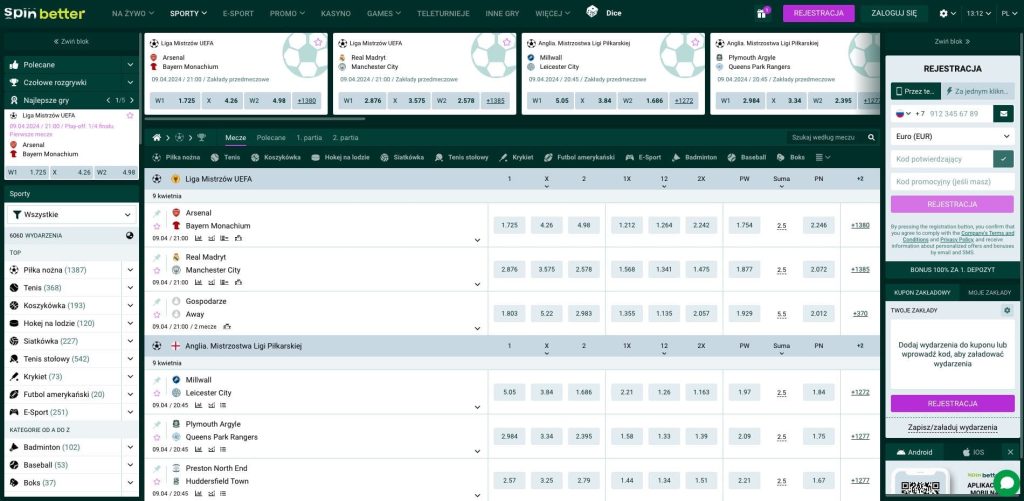
Task: Open country phone code flag dropdown
Action: click(x=903, y=114)
